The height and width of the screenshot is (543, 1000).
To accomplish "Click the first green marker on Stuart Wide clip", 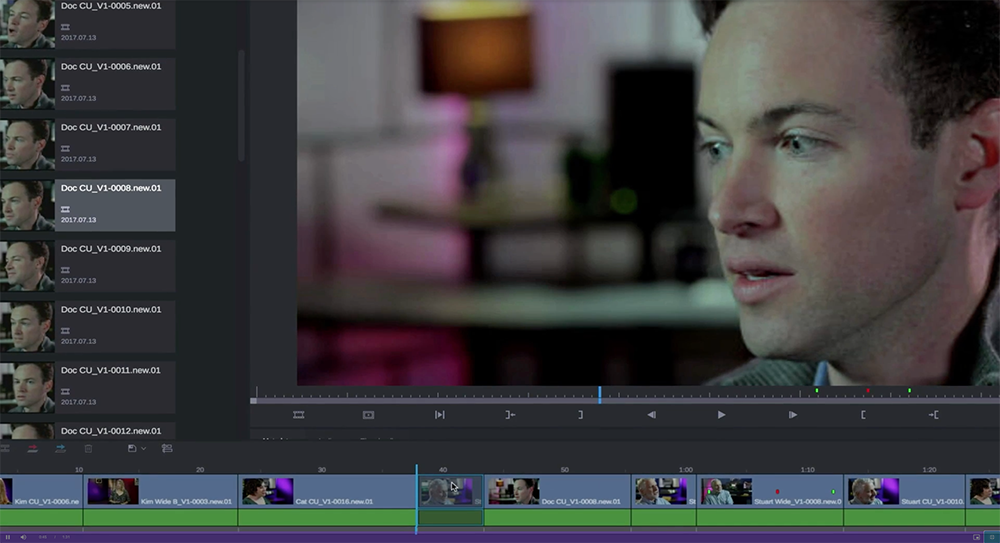I will click(x=710, y=492).
